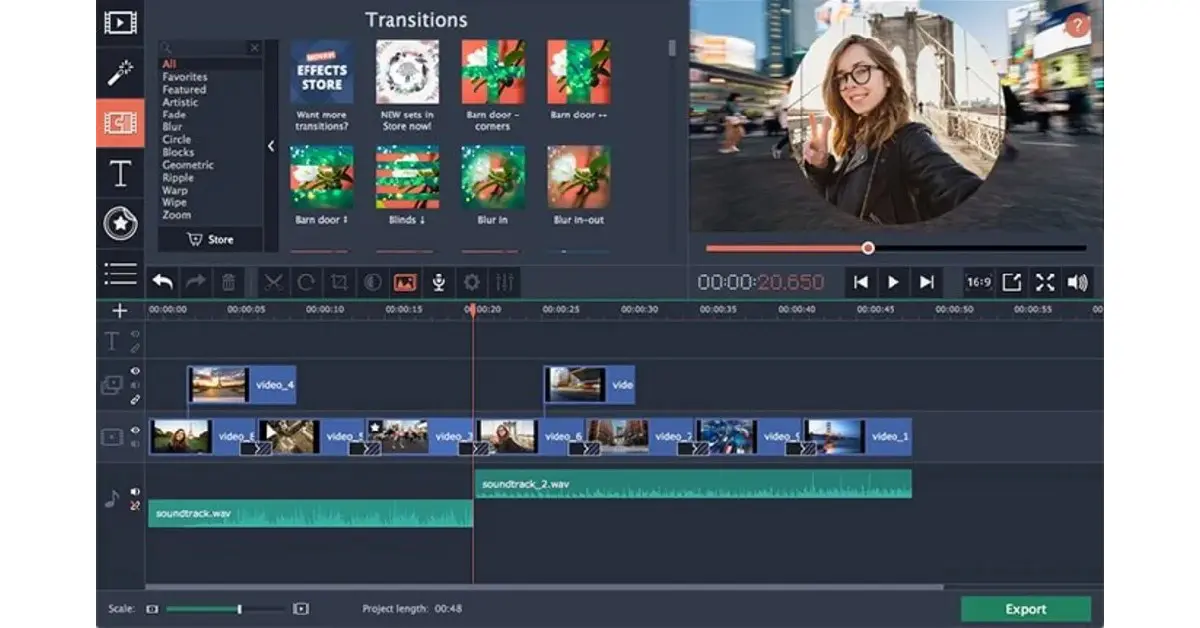
Task: Select the Geometric transitions category
Action: (x=187, y=165)
